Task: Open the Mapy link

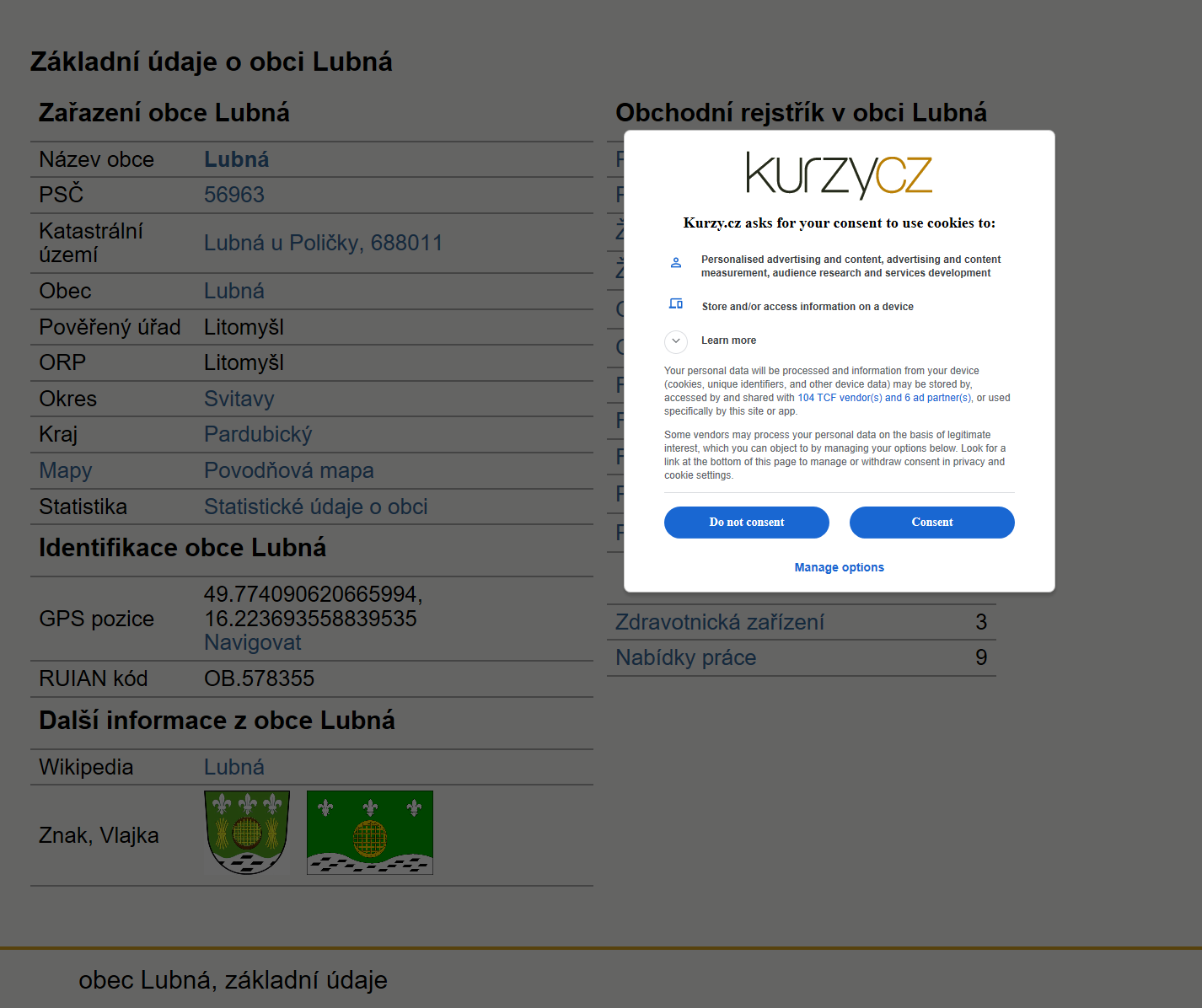Action: point(66,470)
